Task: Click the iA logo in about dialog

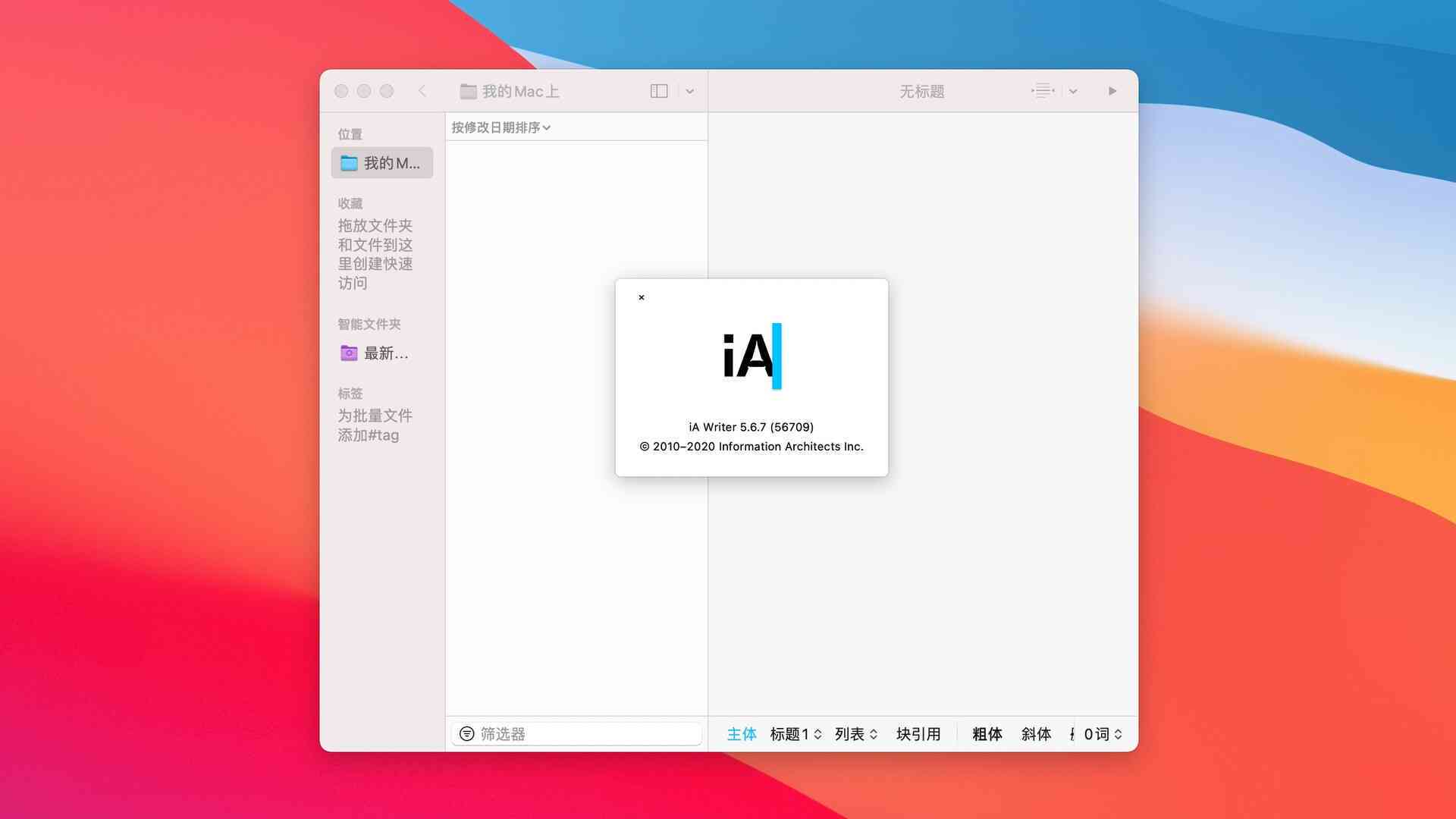Action: pyautogui.click(x=752, y=356)
